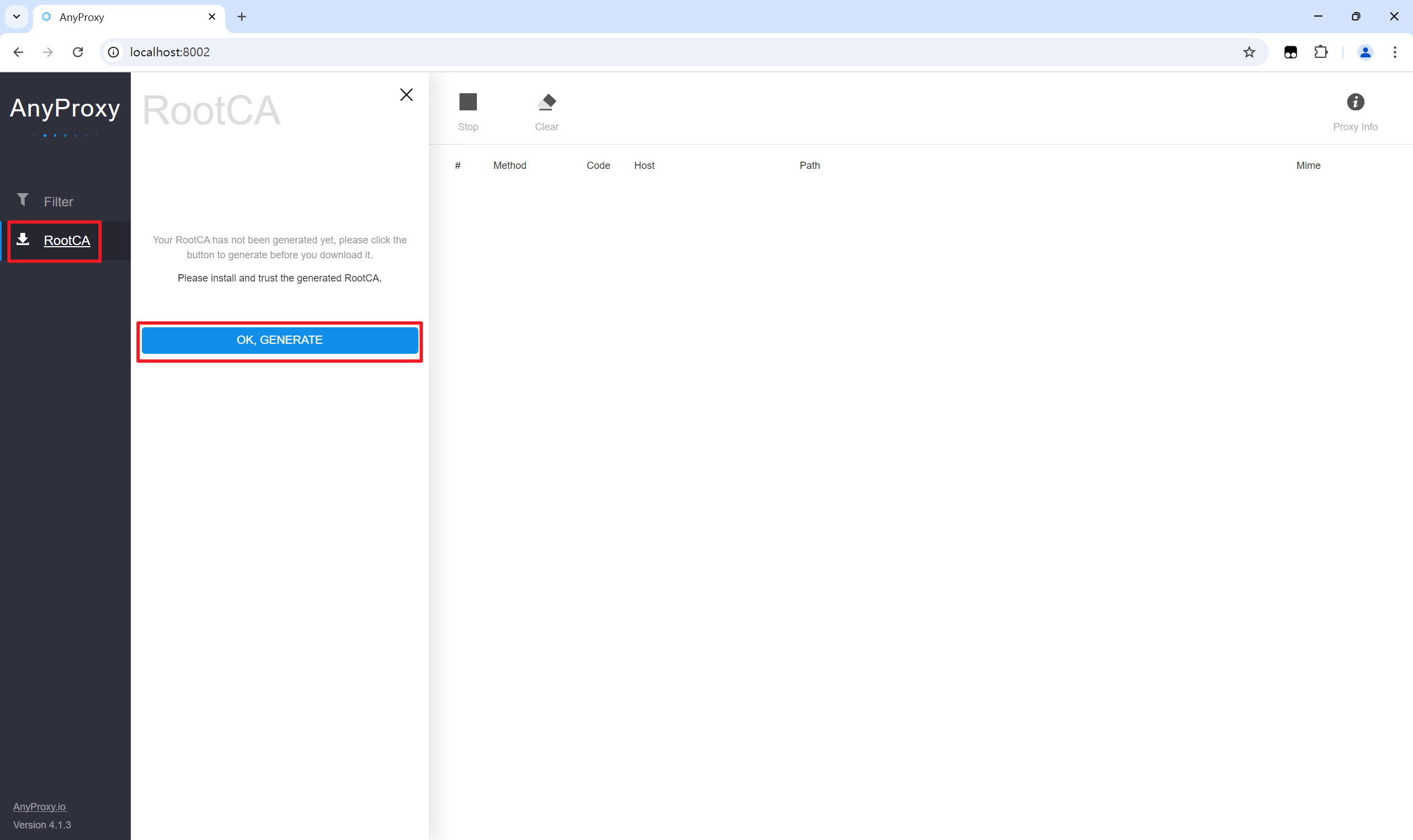Click the Code column header
Screen dimensions: 1413x840
point(598,165)
